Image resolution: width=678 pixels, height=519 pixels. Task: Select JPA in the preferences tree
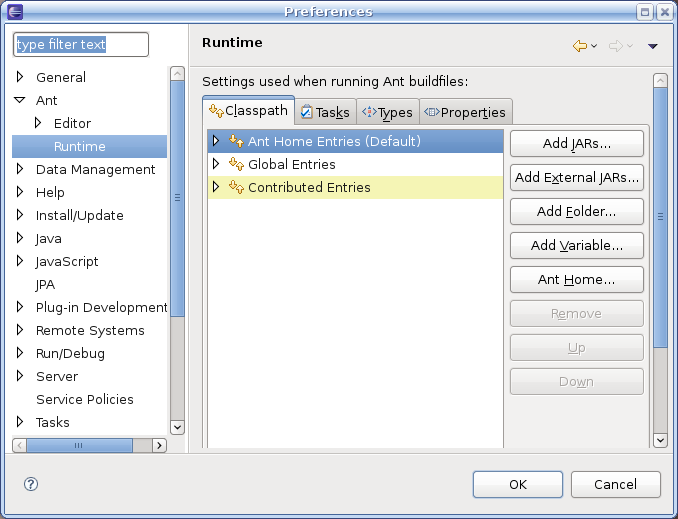45,285
